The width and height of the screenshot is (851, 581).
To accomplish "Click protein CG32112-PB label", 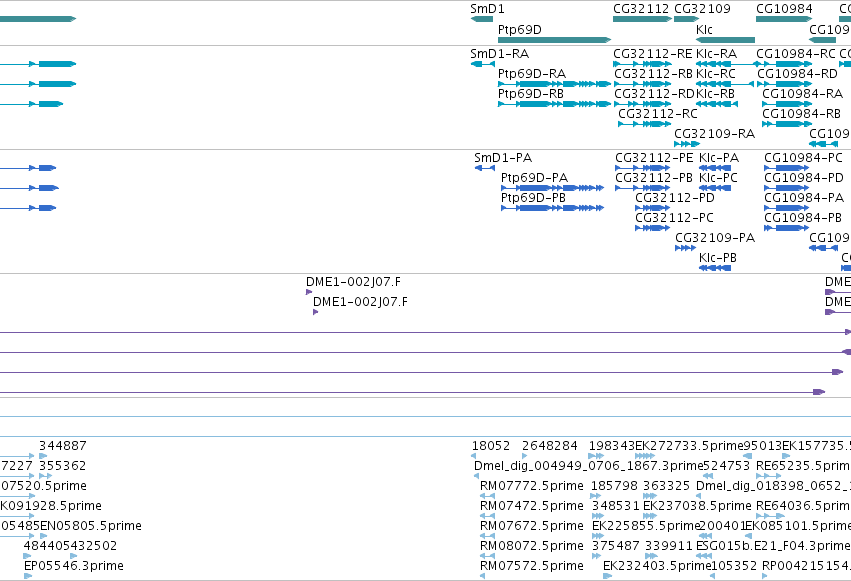I will tap(654, 177).
